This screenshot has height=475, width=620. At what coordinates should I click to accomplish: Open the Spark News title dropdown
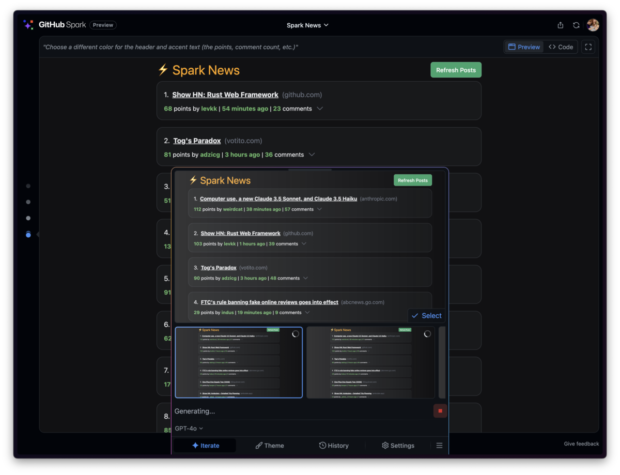point(307,25)
